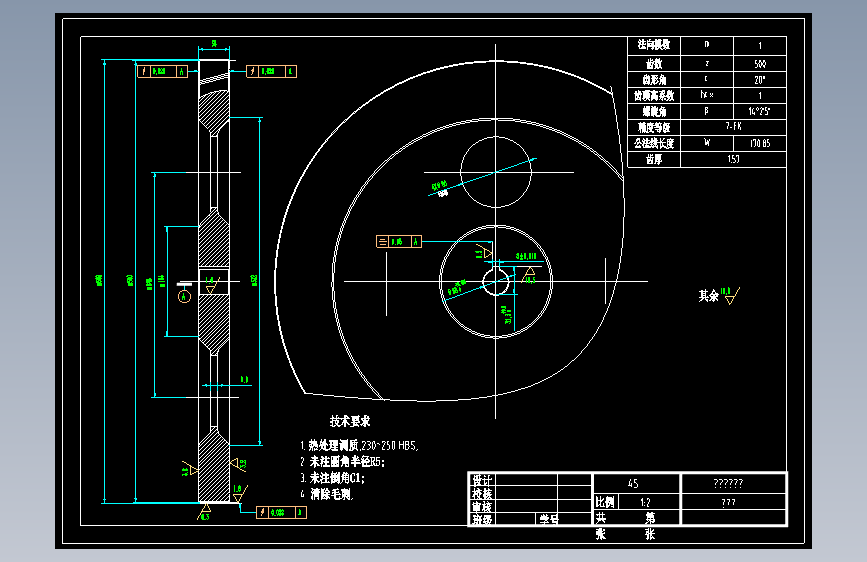Click the symbol 'z' in the 齿数 row

(x=707, y=63)
